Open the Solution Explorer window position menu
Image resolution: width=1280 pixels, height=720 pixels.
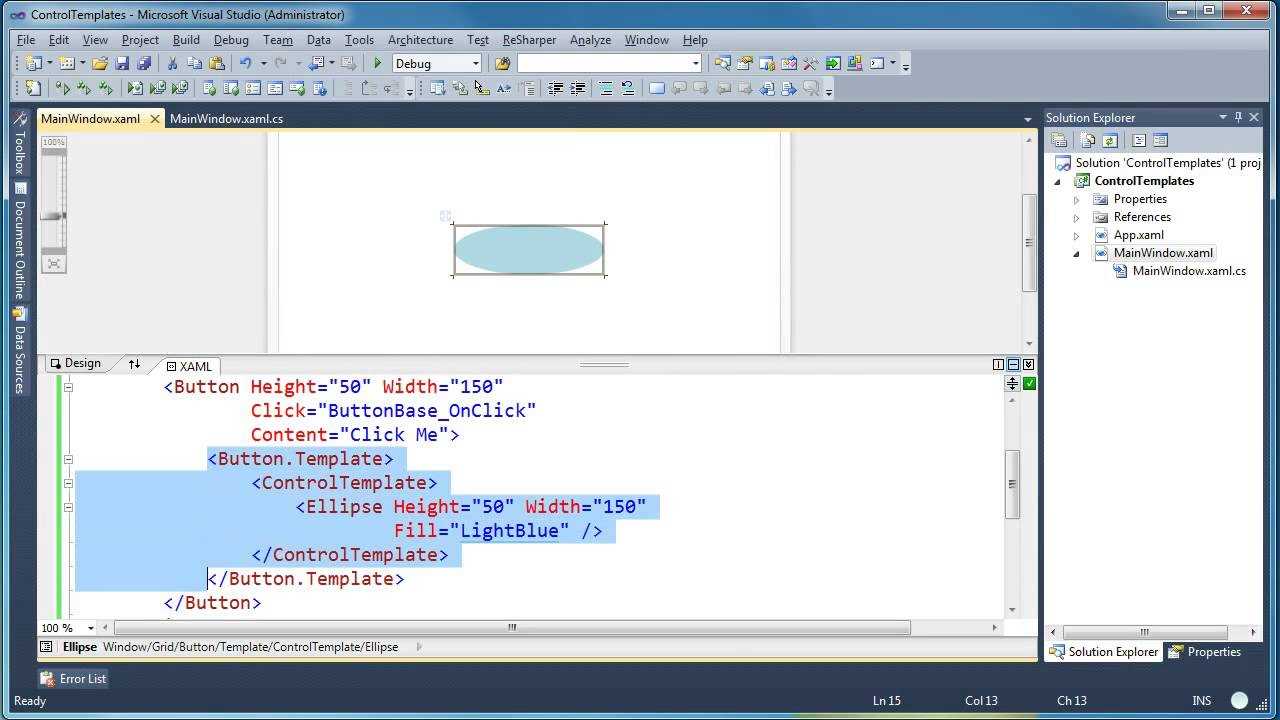click(1222, 117)
